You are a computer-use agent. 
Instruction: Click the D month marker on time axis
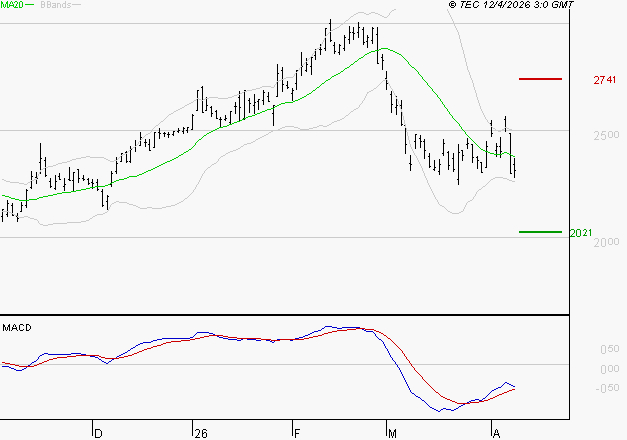coord(98,434)
